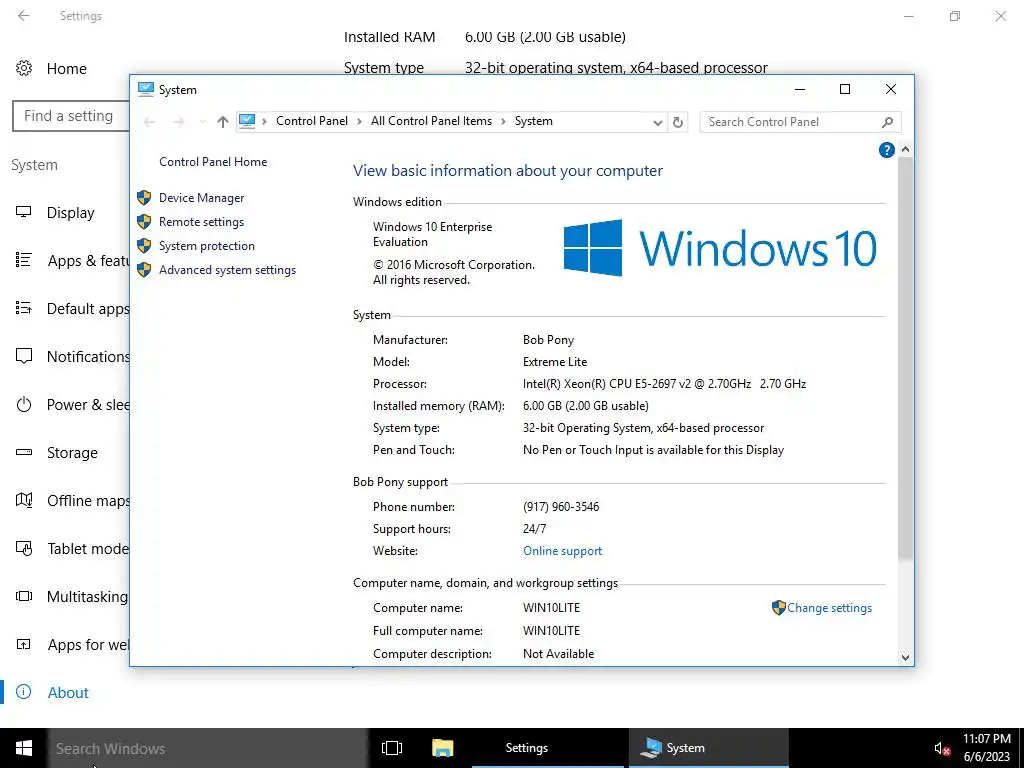Open Advanced system settings
The width and height of the screenshot is (1024, 768).
pyautogui.click(x=227, y=270)
